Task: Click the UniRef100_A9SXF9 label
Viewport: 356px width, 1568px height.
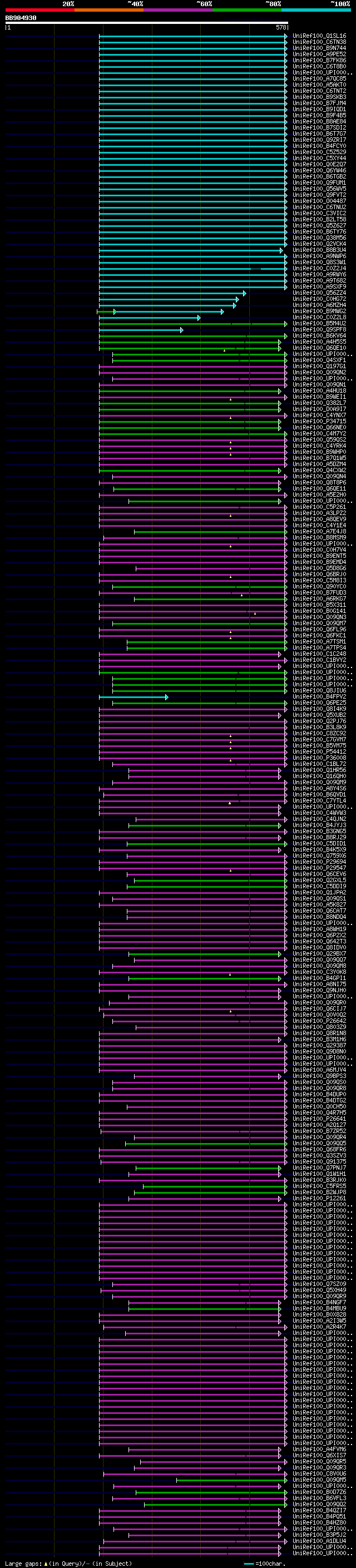Action: click(319, 286)
